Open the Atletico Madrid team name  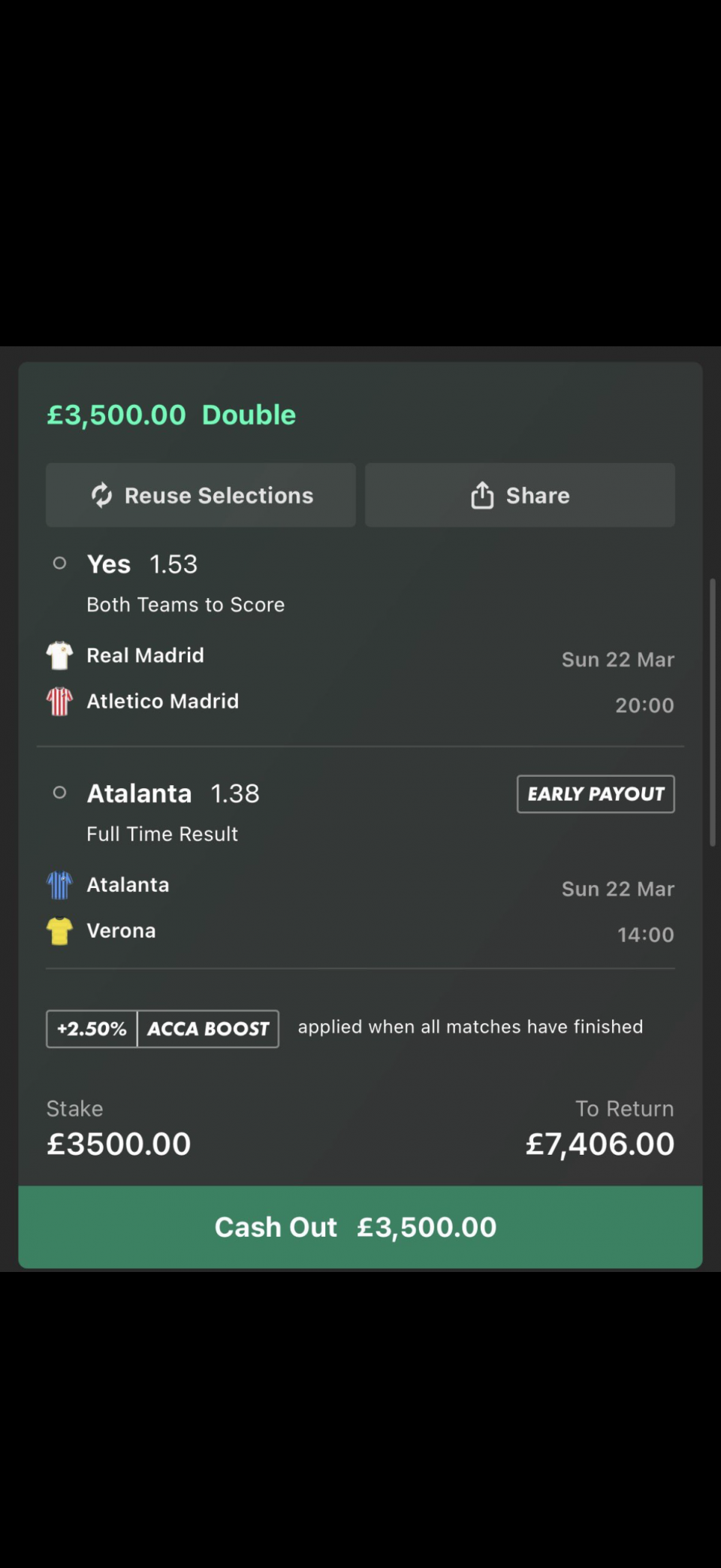pos(162,702)
